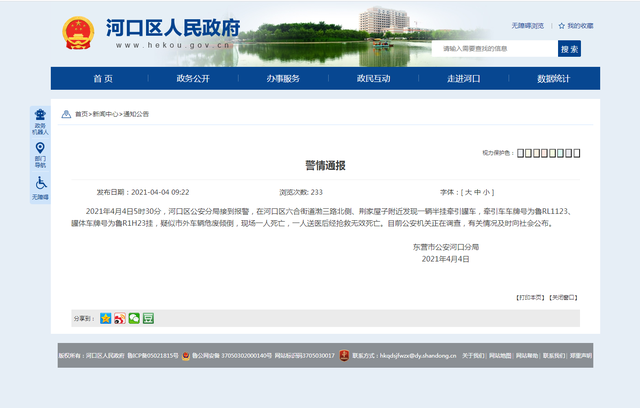640x408 pixels.
Task: Click the 搜索 search button
Action: point(569,49)
